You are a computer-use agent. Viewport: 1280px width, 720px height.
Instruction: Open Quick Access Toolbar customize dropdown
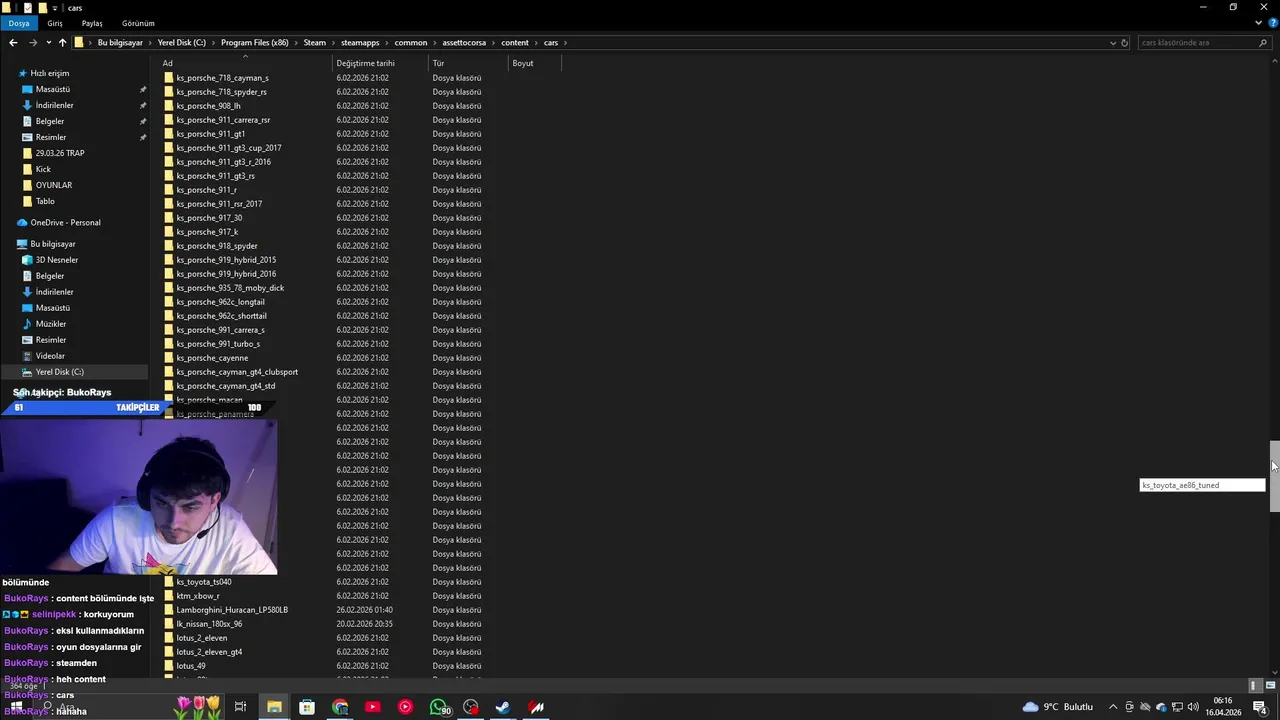coord(57,8)
